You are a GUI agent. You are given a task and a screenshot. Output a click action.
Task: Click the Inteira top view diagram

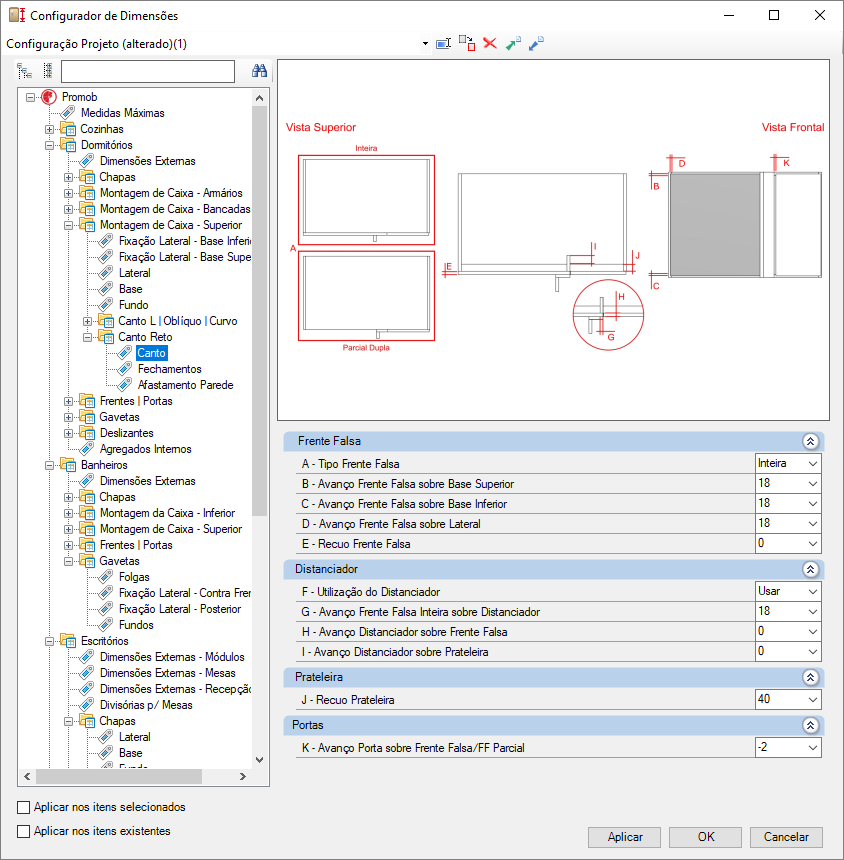[366, 200]
